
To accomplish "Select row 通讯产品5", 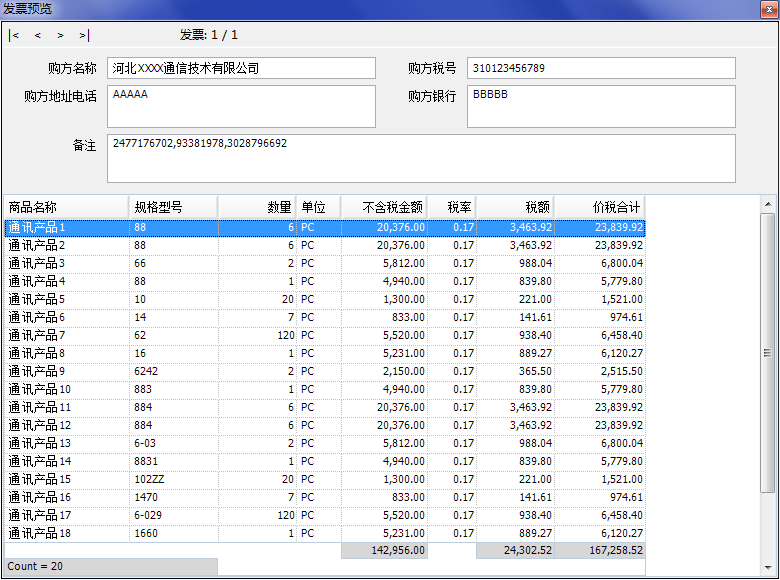I will 325,299.
